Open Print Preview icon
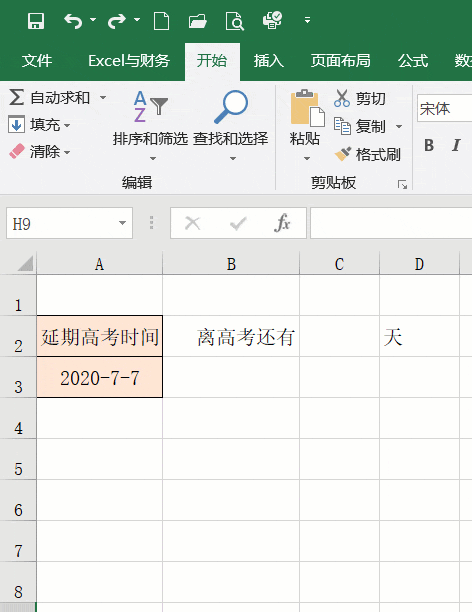The height and width of the screenshot is (612, 472). coord(235,21)
